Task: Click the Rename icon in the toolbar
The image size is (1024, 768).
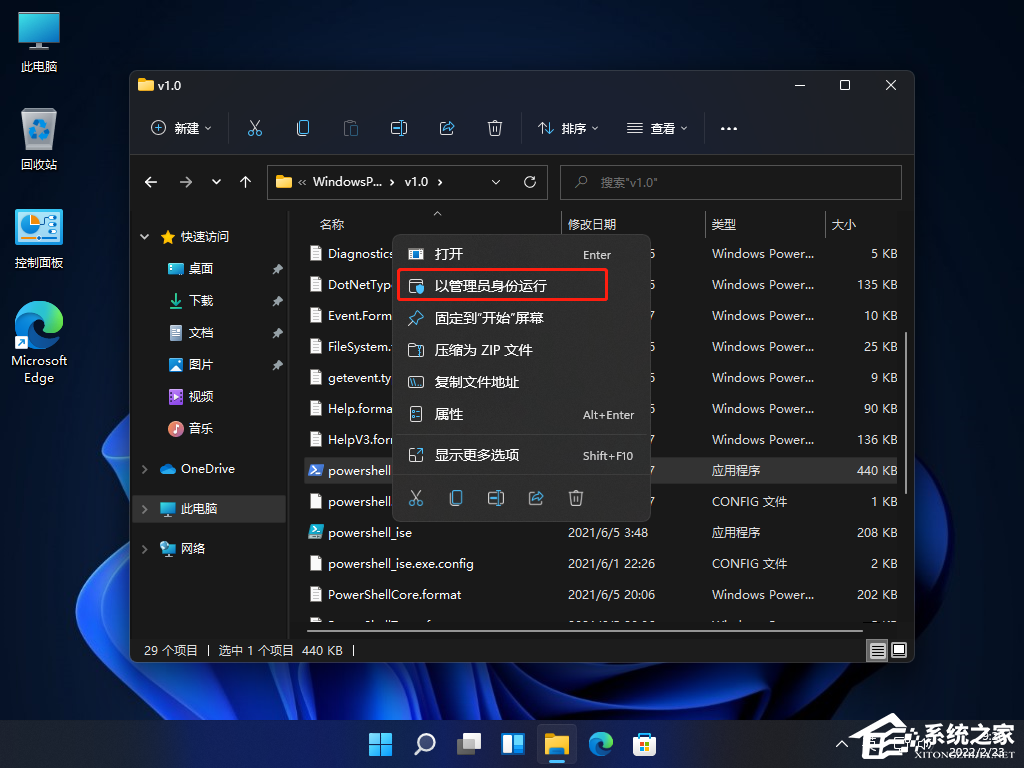Action: 399,128
